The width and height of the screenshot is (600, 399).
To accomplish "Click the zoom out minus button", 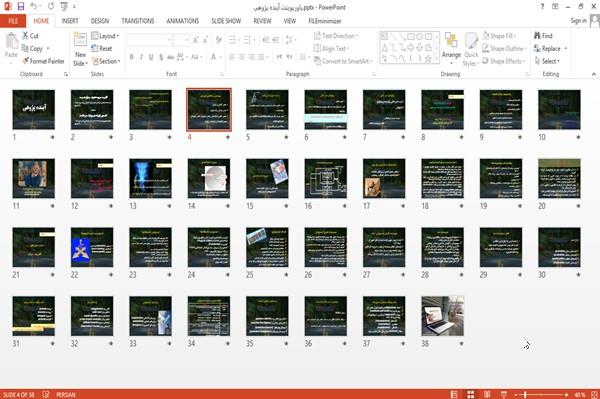I will (x=516, y=394).
